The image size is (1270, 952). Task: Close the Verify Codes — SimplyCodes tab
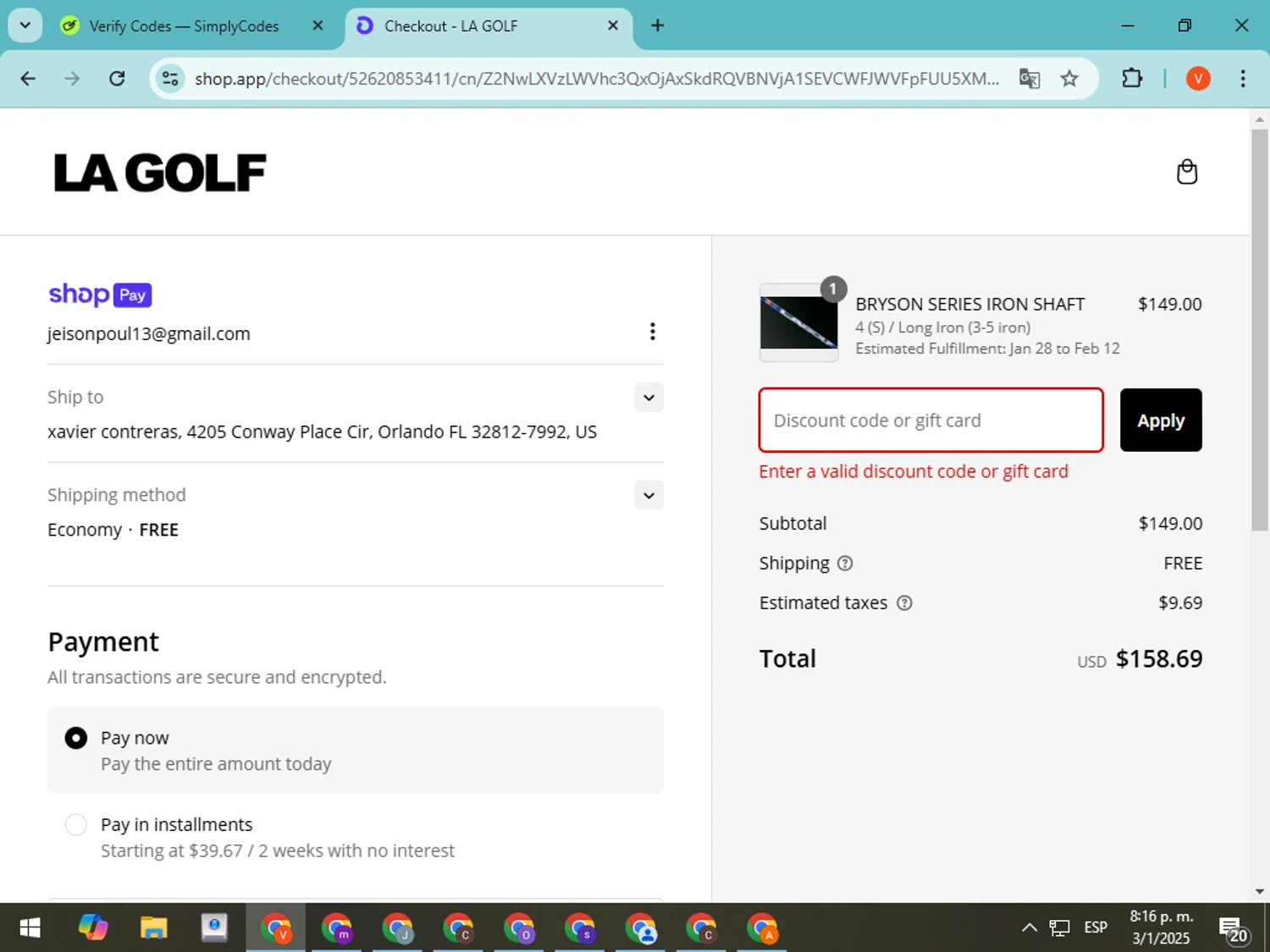pos(317,25)
